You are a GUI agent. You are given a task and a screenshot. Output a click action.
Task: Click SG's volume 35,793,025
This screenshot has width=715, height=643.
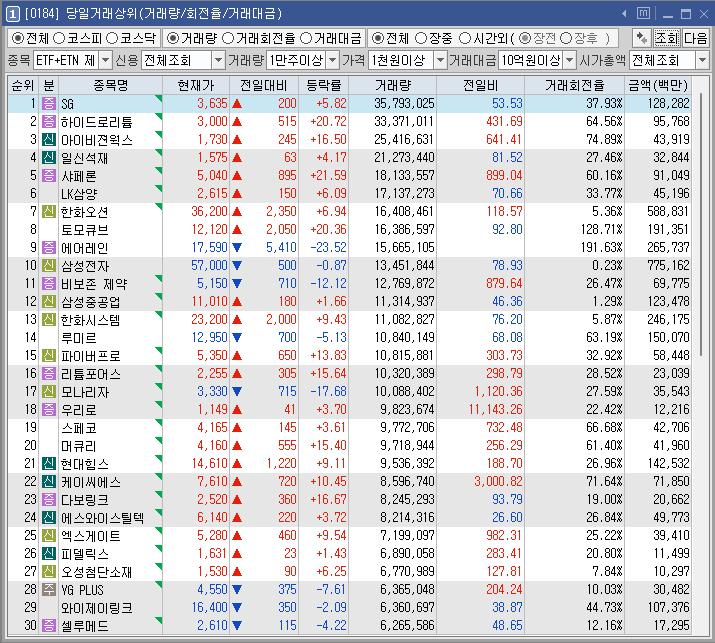click(x=404, y=104)
